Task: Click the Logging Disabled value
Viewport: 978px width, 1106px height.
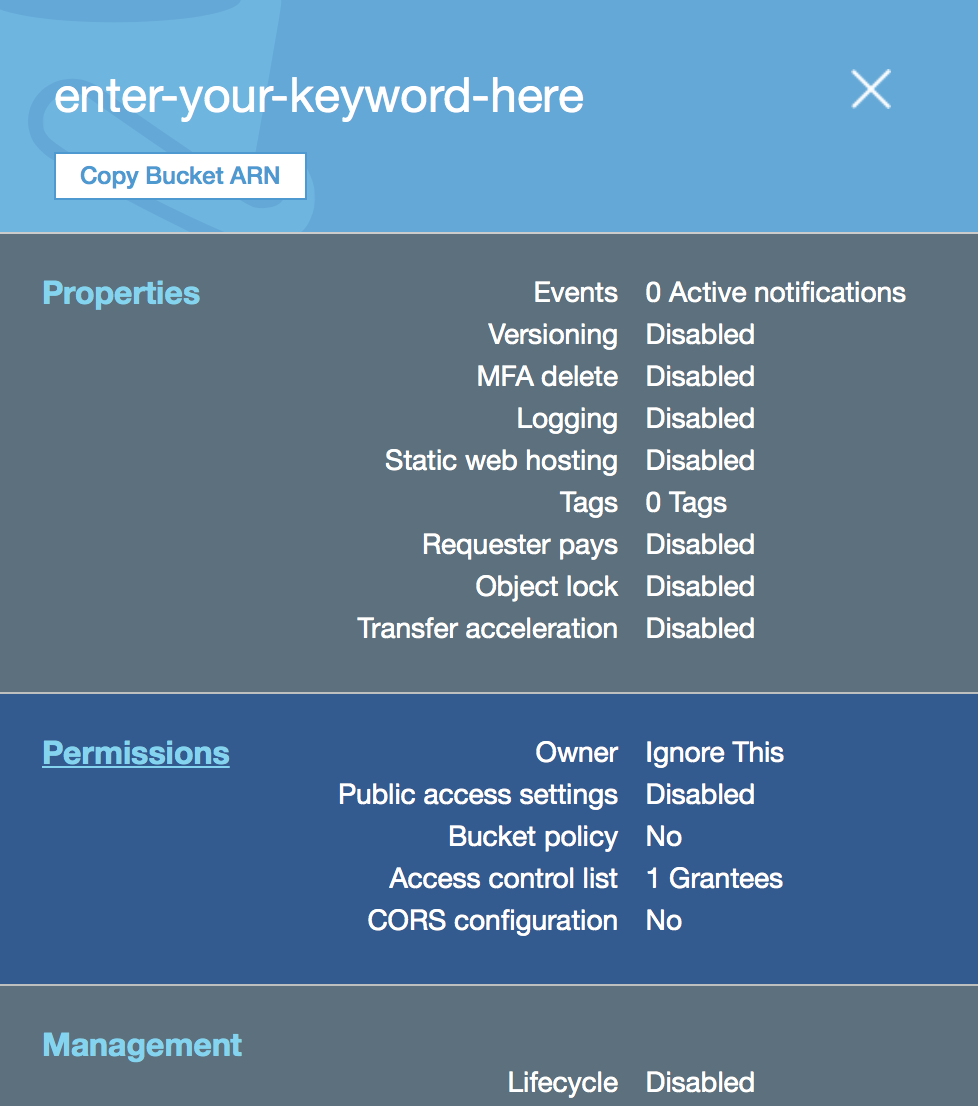Action: pos(700,418)
